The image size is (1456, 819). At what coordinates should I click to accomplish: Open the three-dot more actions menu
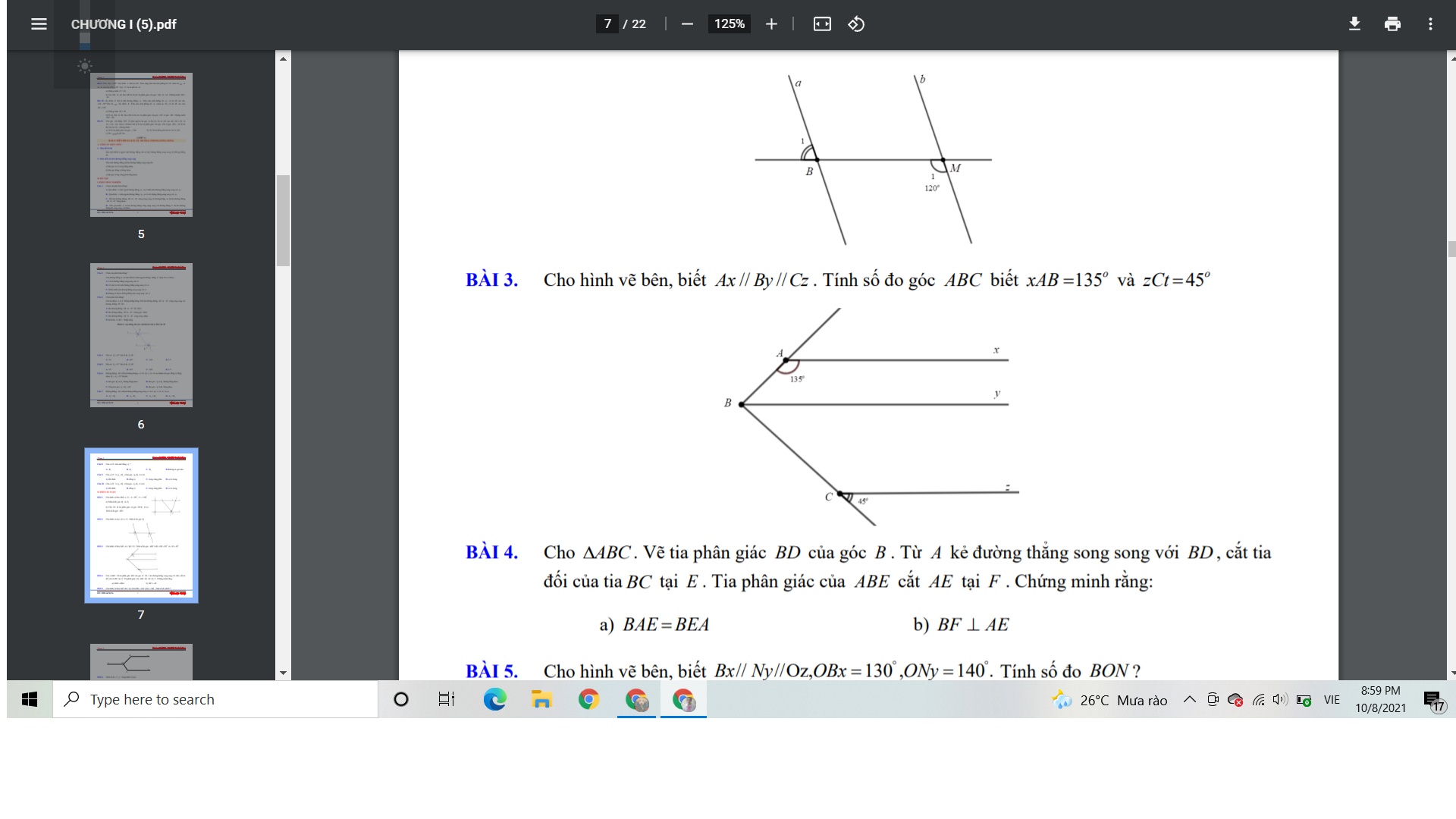(x=1430, y=24)
